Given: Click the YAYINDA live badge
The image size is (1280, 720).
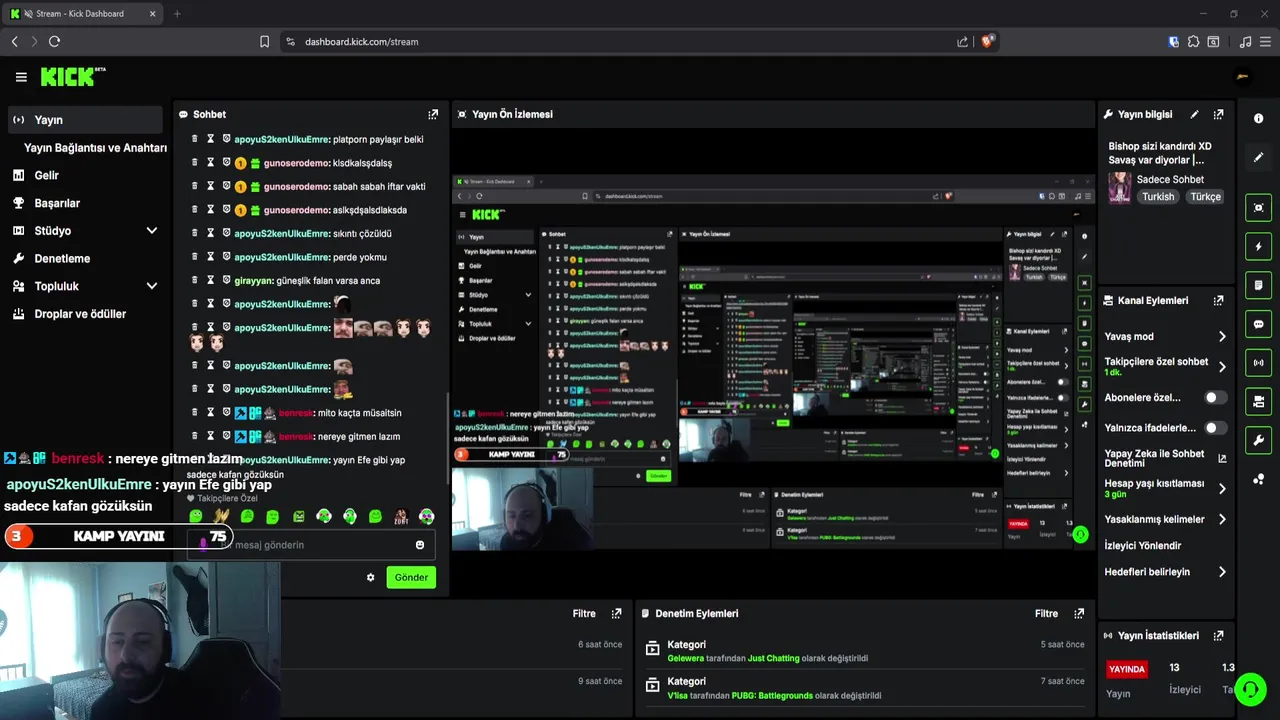Looking at the screenshot, I should (x=1127, y=669).
